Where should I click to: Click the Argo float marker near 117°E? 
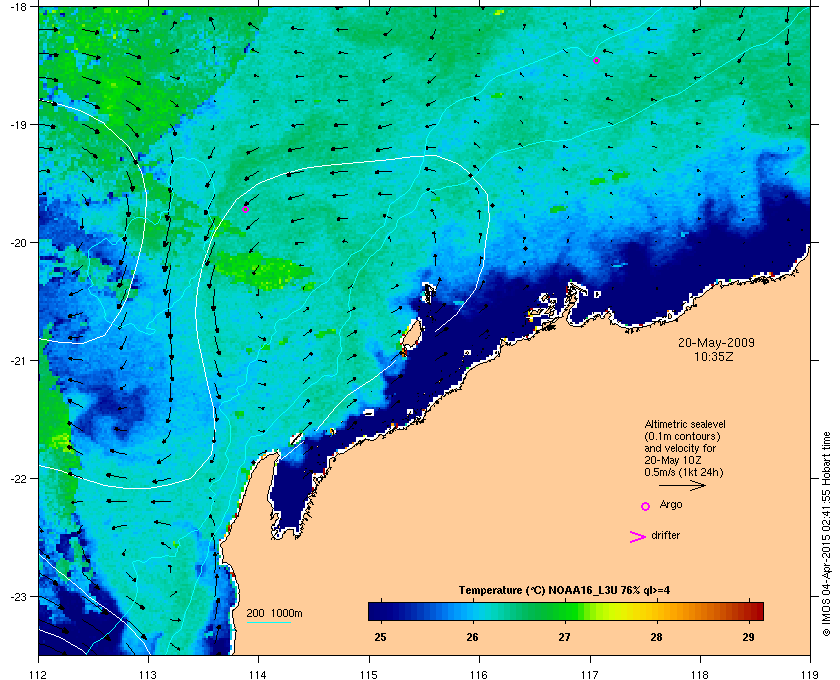coord(596,61)
